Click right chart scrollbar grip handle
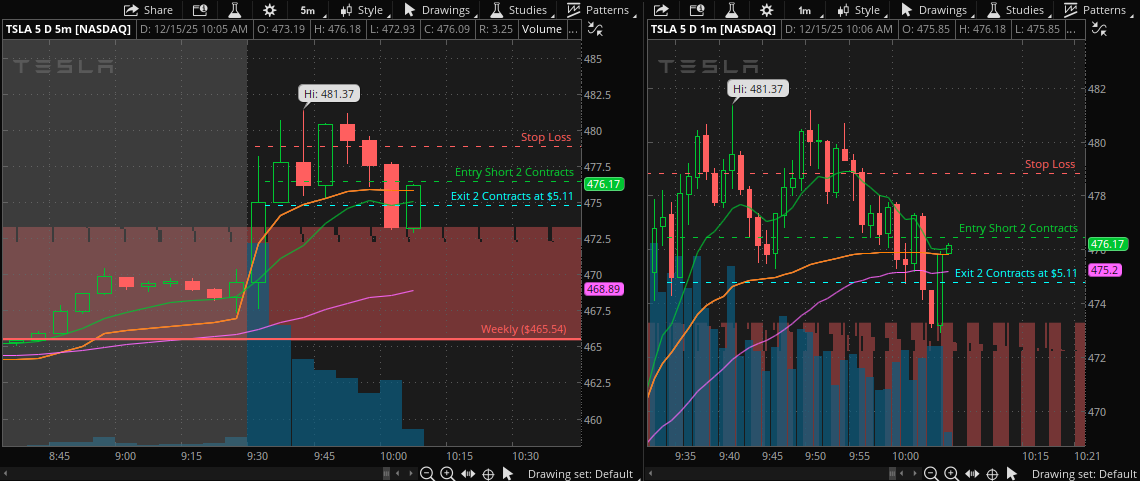This screenshot has width=1140, height=481. [892, 474]
